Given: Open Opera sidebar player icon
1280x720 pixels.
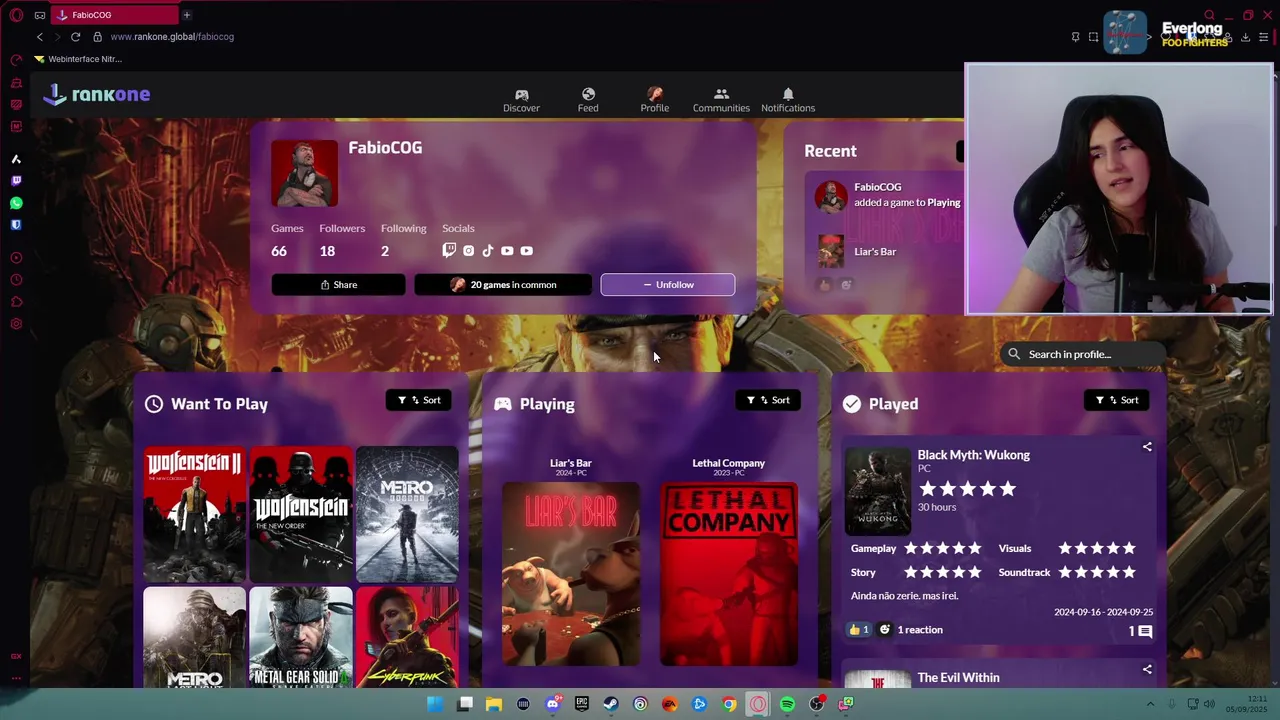Looking at the screenshot, I should [16, 258].
